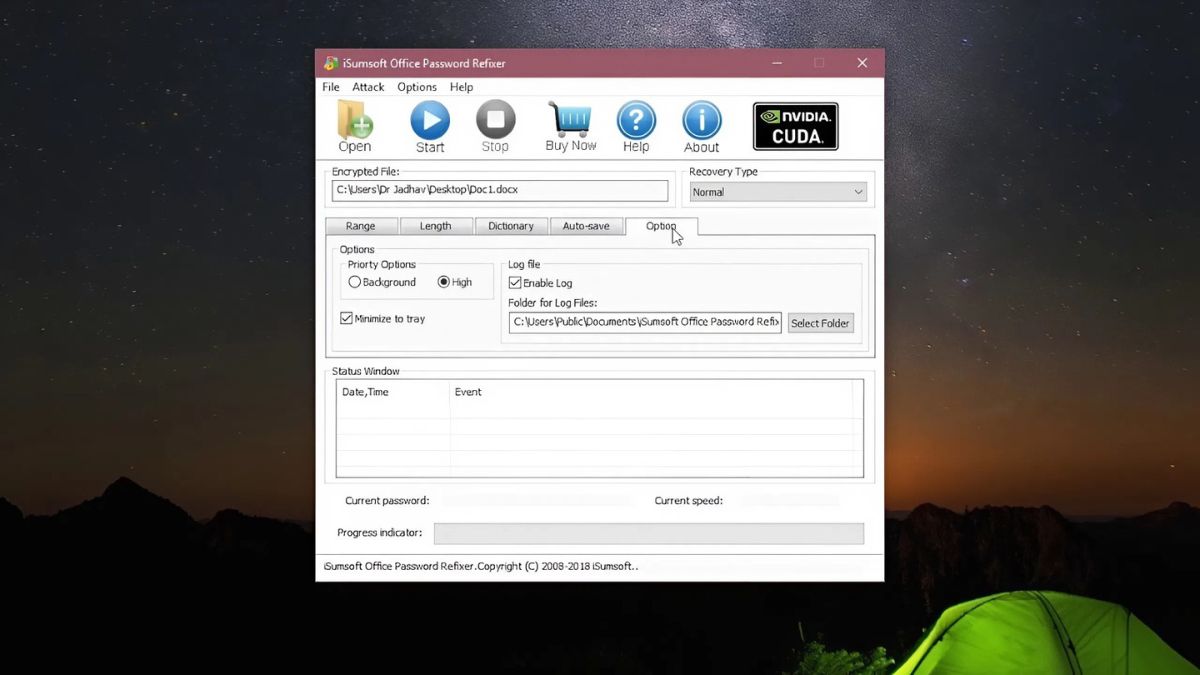Image resolution: width=1200 pixels, height=675 pixels.
Task: Switch to the Dictionary tab
Action: point(511,226)
